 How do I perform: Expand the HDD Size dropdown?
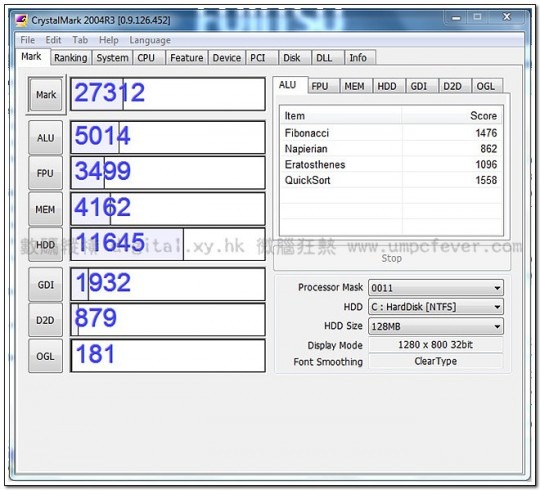(436, 326)
